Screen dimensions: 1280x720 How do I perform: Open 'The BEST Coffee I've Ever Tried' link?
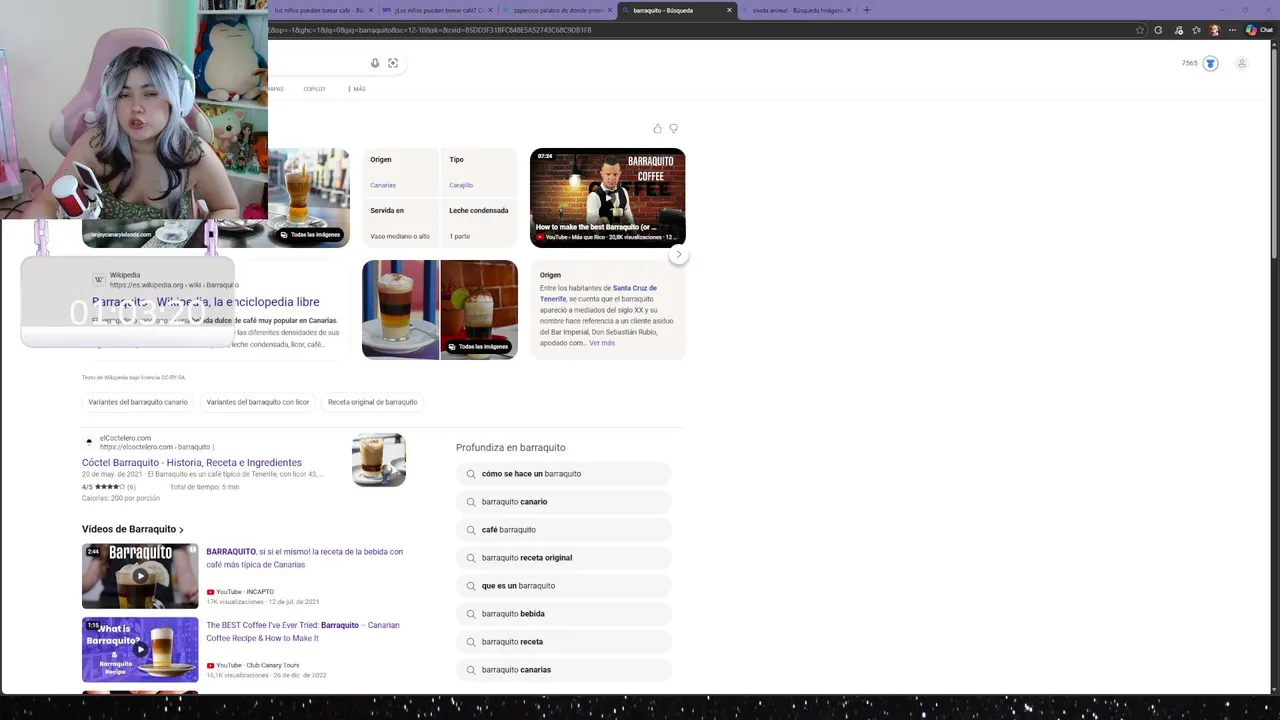(x=303, y=631)
